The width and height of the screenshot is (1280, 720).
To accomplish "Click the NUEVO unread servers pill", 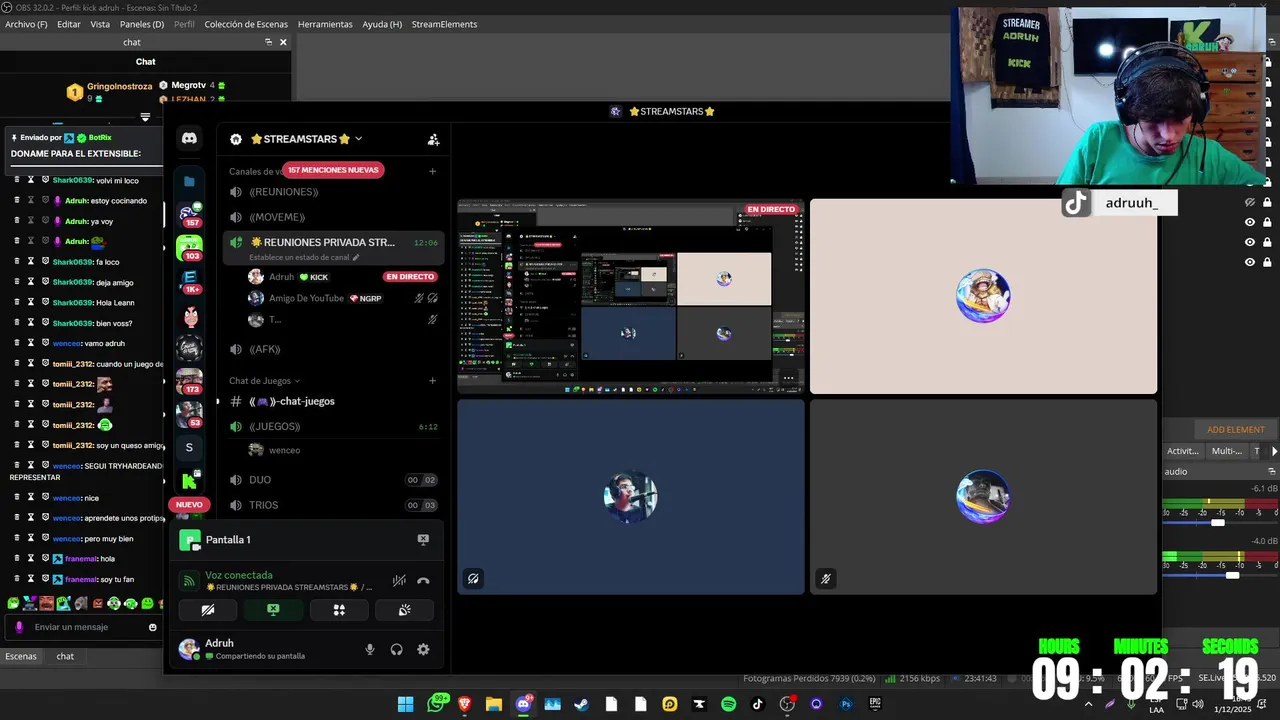I will point(189,505).
